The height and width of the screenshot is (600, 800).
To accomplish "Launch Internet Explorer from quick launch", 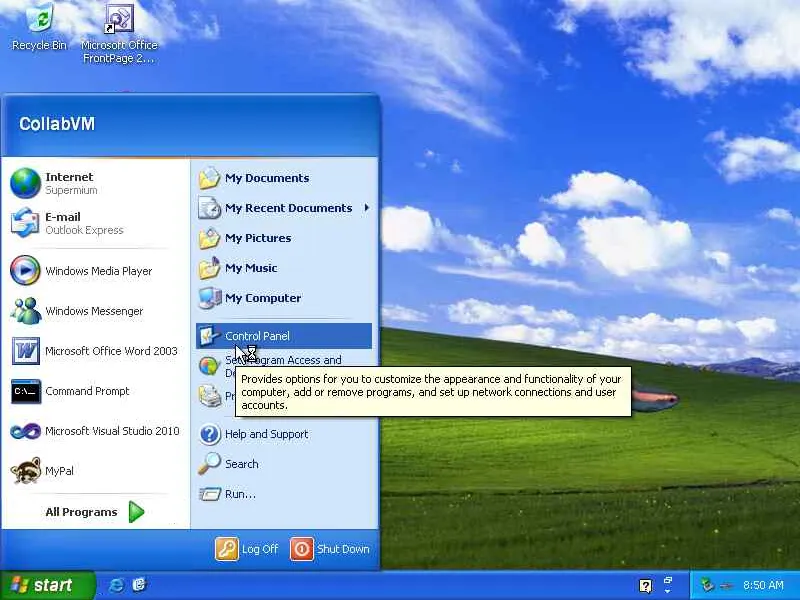I will [x=116, y=585].
